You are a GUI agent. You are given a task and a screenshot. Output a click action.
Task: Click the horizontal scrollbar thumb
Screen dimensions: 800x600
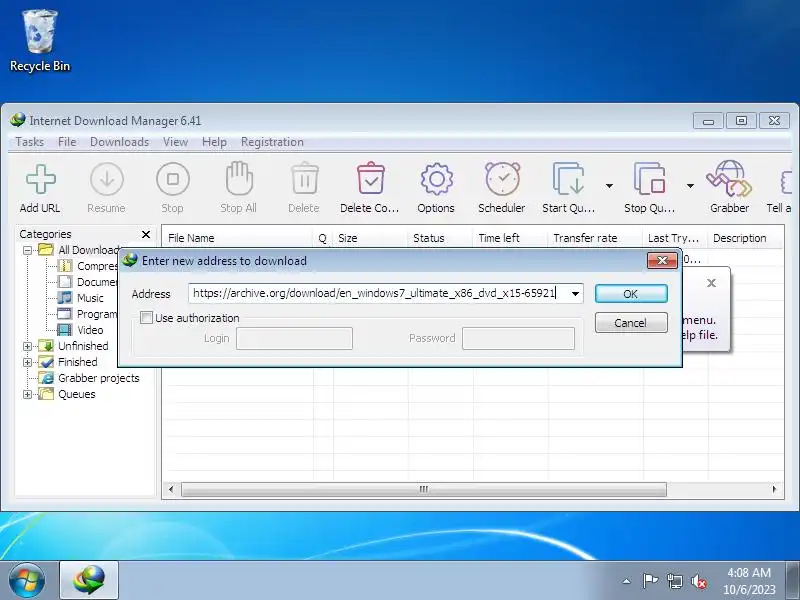(x=423, y=489)
